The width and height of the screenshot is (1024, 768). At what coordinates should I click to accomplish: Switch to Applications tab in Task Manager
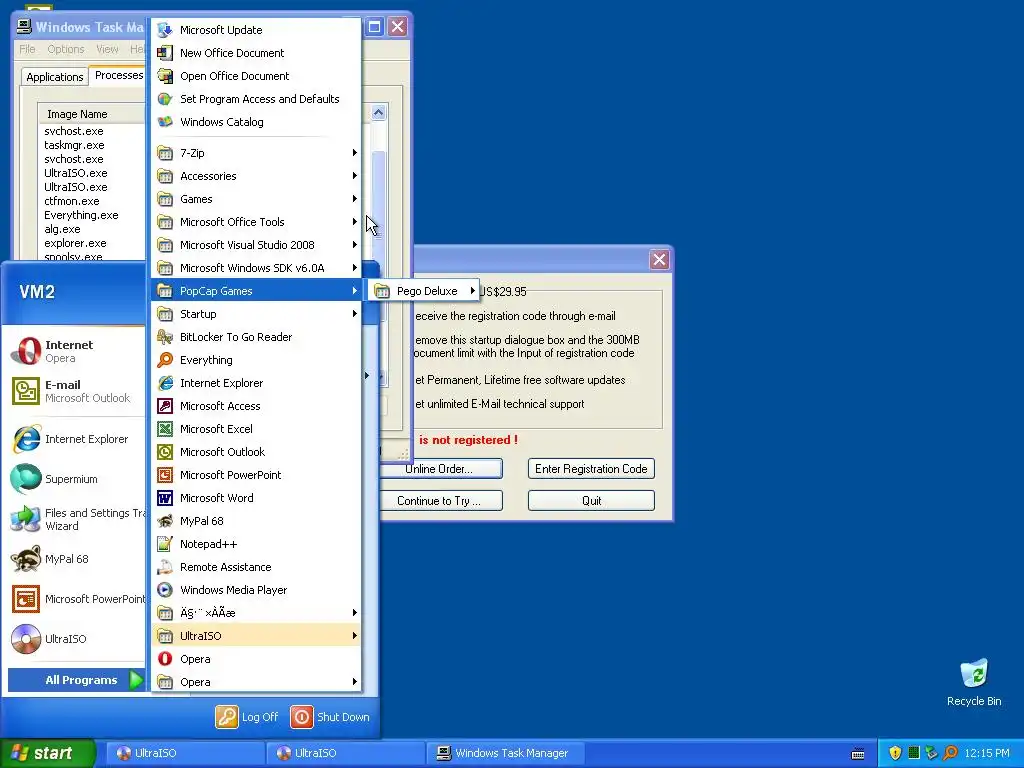[55, 77]
